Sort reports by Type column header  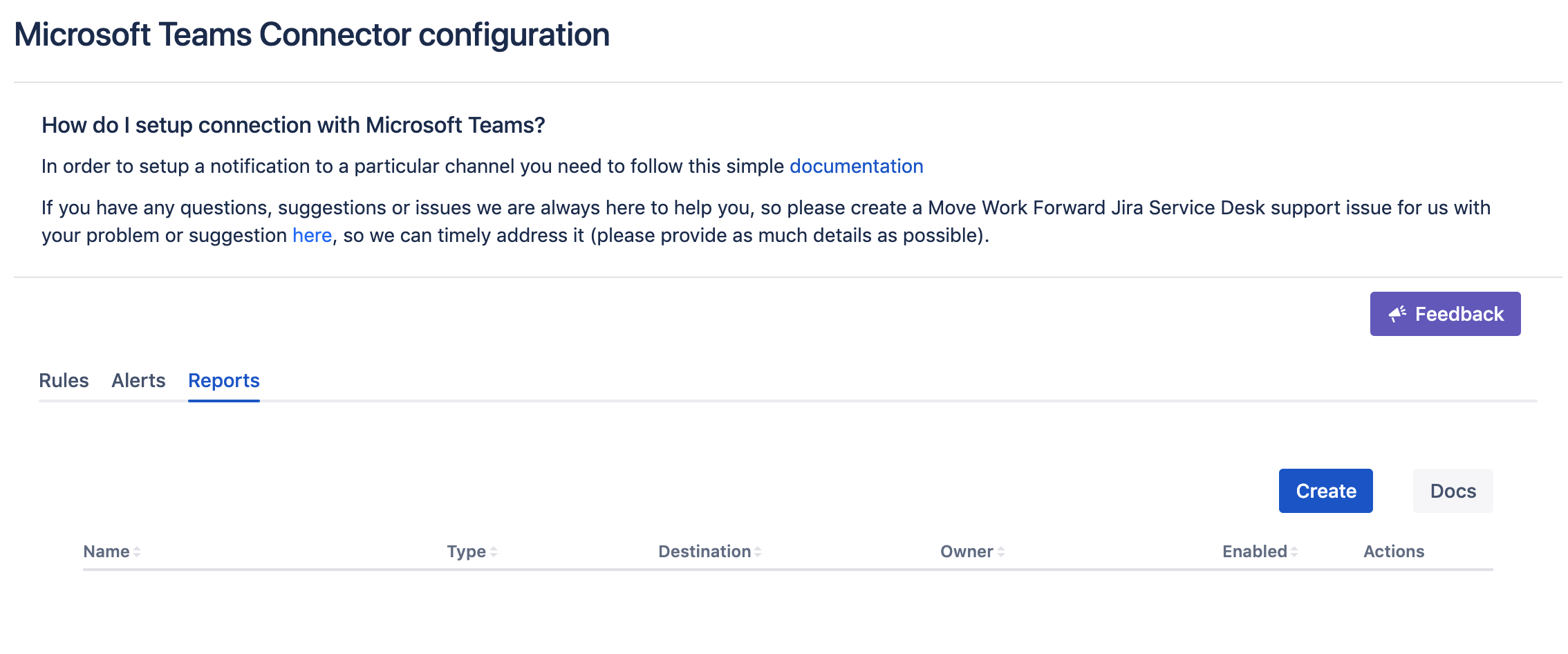[466, 552]
